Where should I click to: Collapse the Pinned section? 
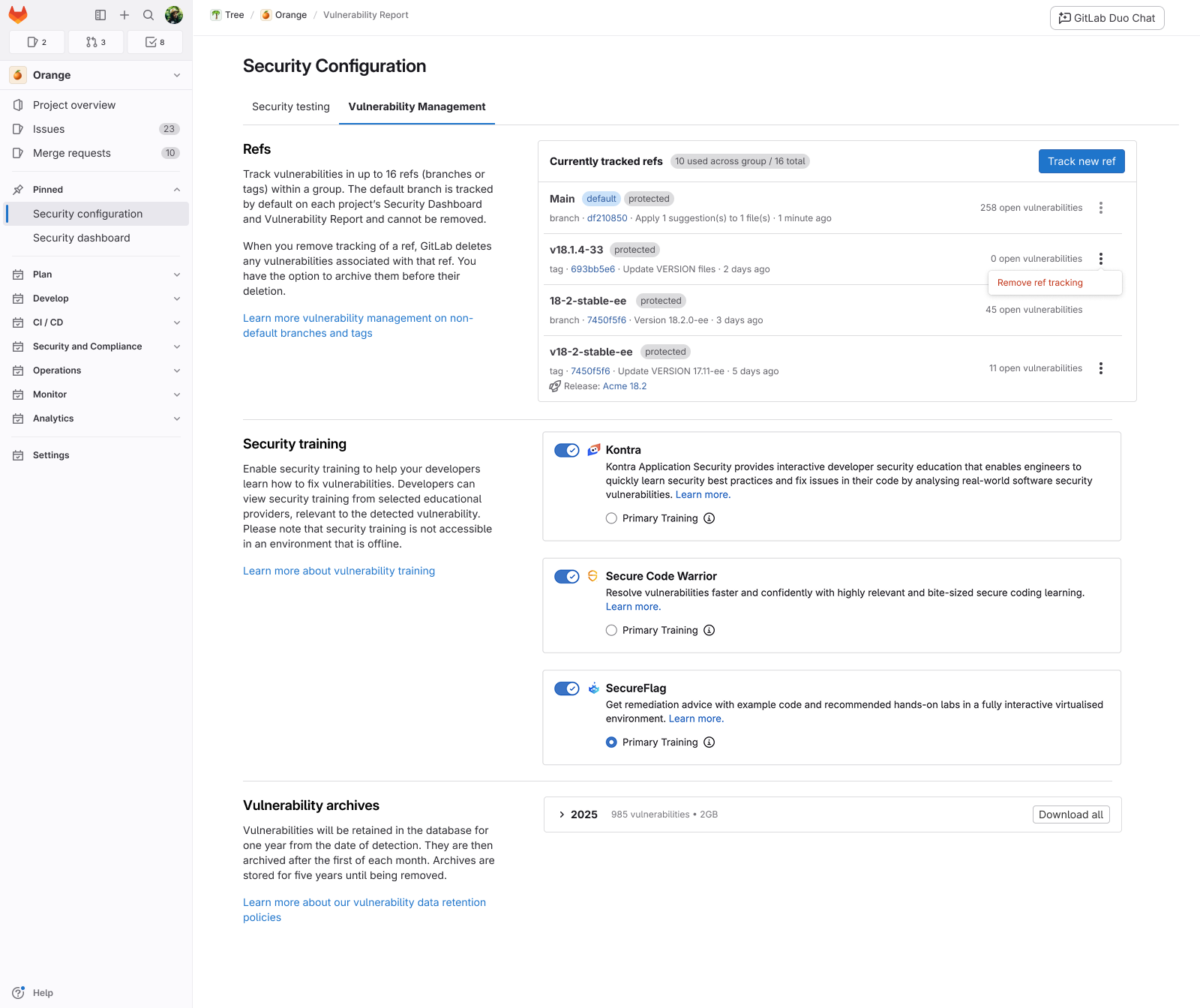coord(177,190)
